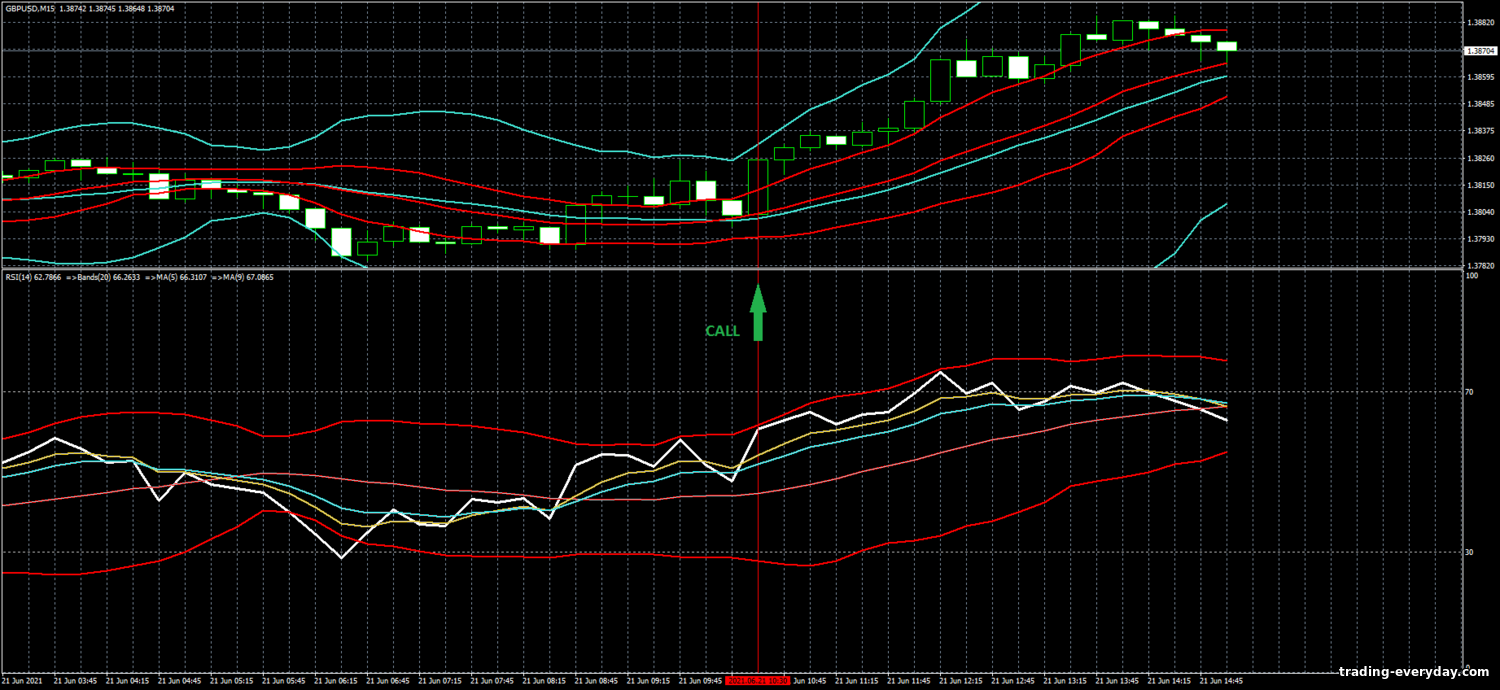1500x690 pixels.
Task: Click the 1.38150 price level
Action: 1480,185
